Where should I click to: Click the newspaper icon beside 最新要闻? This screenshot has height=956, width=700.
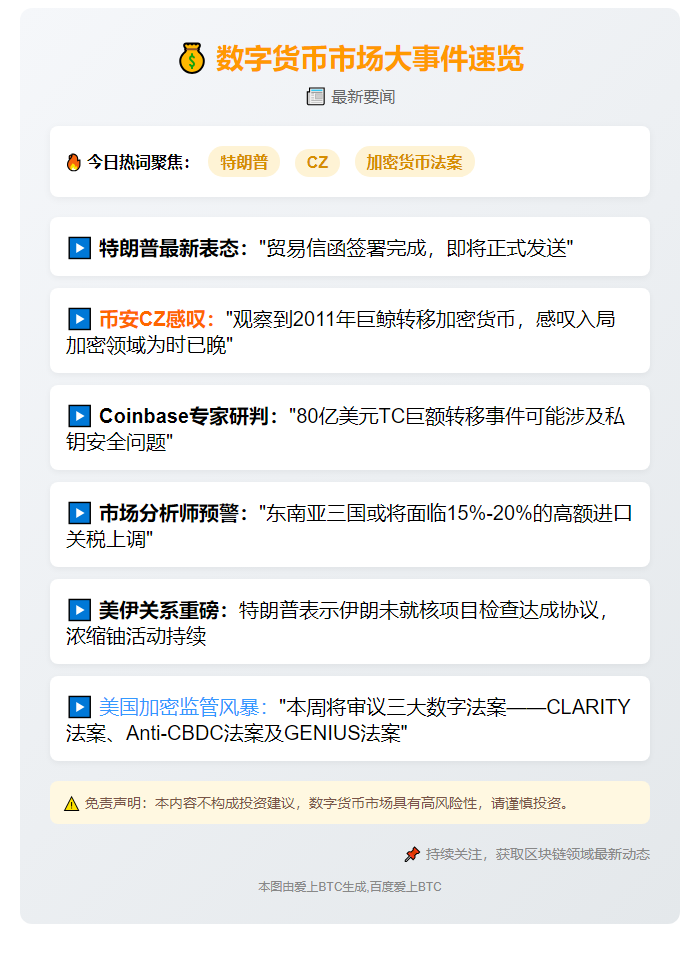pyautogui.click(x=315, y=96)
